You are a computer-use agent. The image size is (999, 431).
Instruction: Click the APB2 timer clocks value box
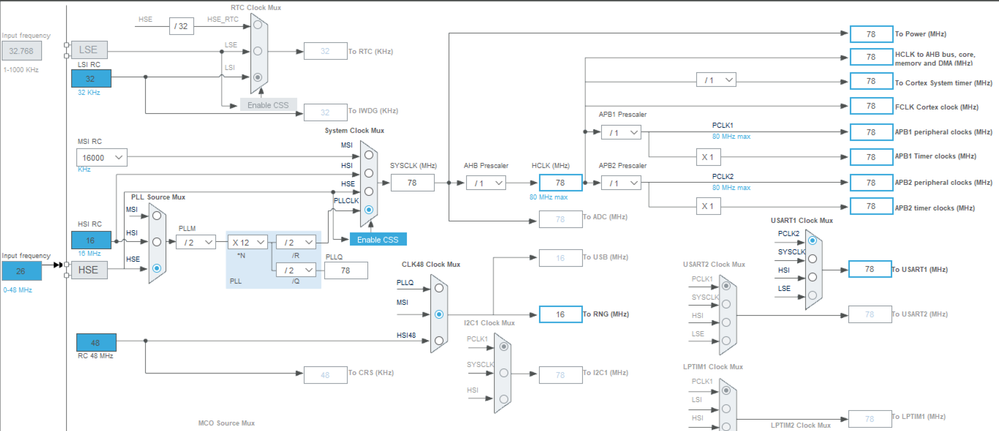click(871, 207)
